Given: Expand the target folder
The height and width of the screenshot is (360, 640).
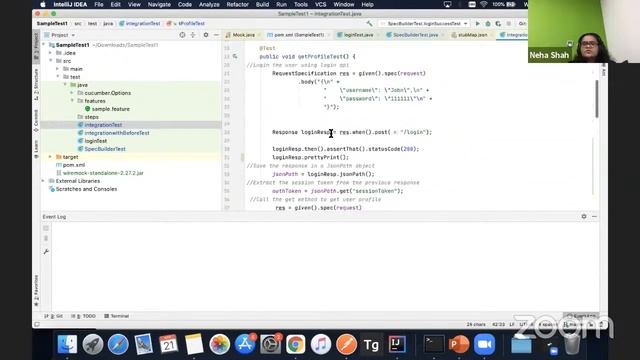Looking at the screenshot, I should [x=51, y=157].
